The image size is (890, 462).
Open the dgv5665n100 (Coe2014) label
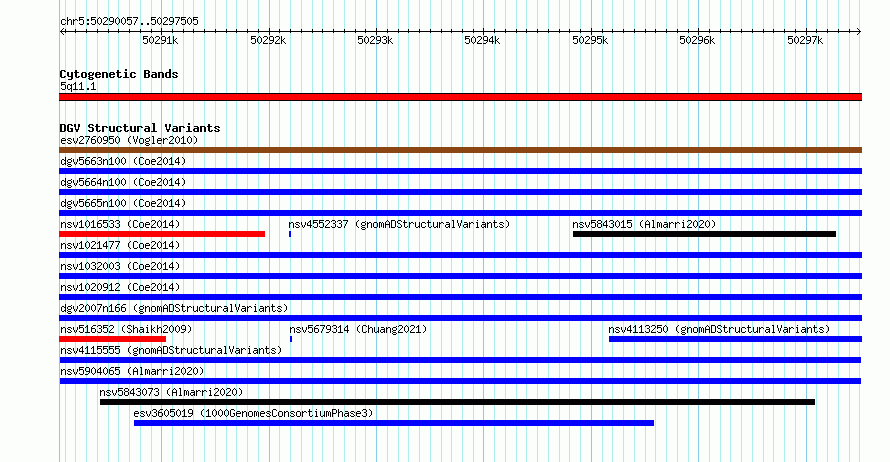tap(123, 203)
